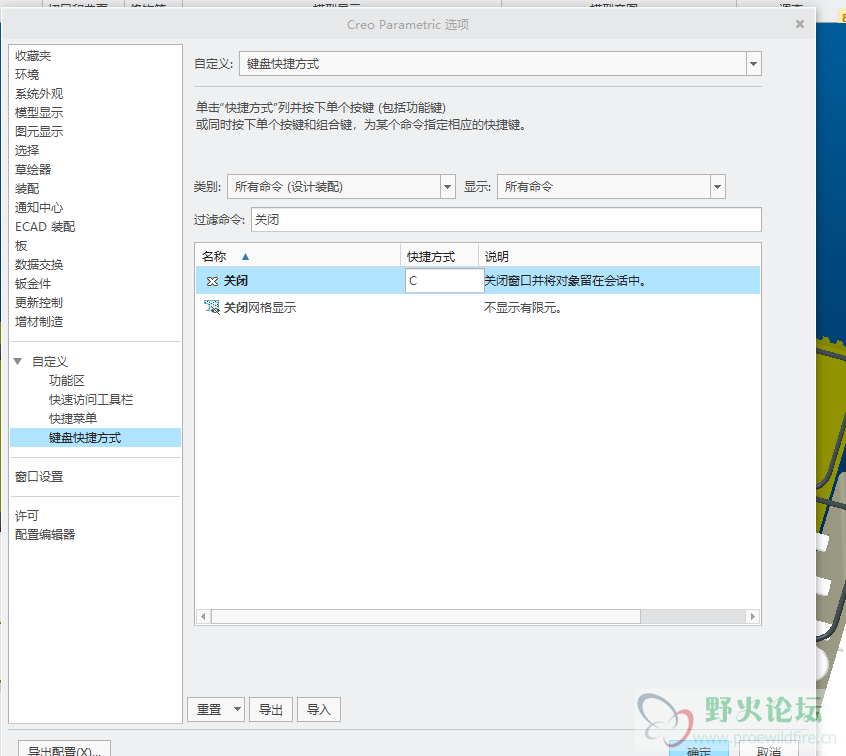
Task: Click the 导出配置 button
Action: click(64, 750)
